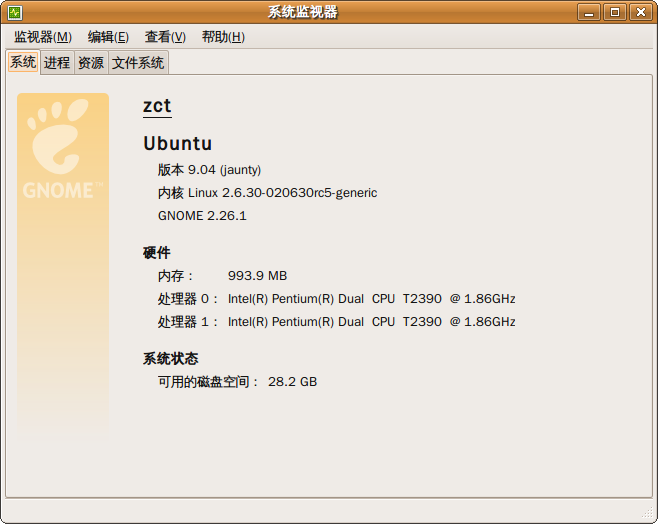Switch to the 文件系统 tab

point(138,63)
